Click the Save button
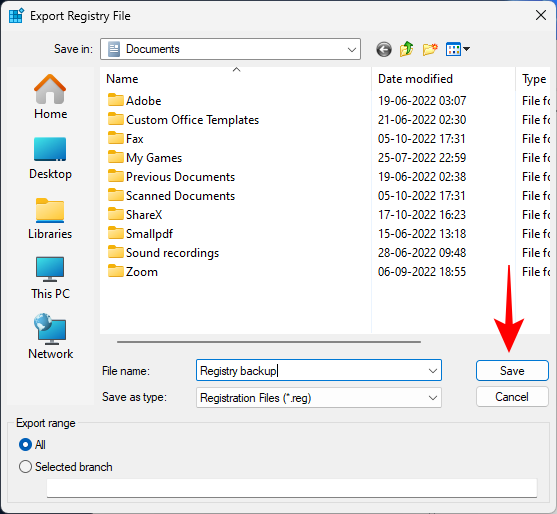This screenshot has height=514, width=557. click(512, 371)
